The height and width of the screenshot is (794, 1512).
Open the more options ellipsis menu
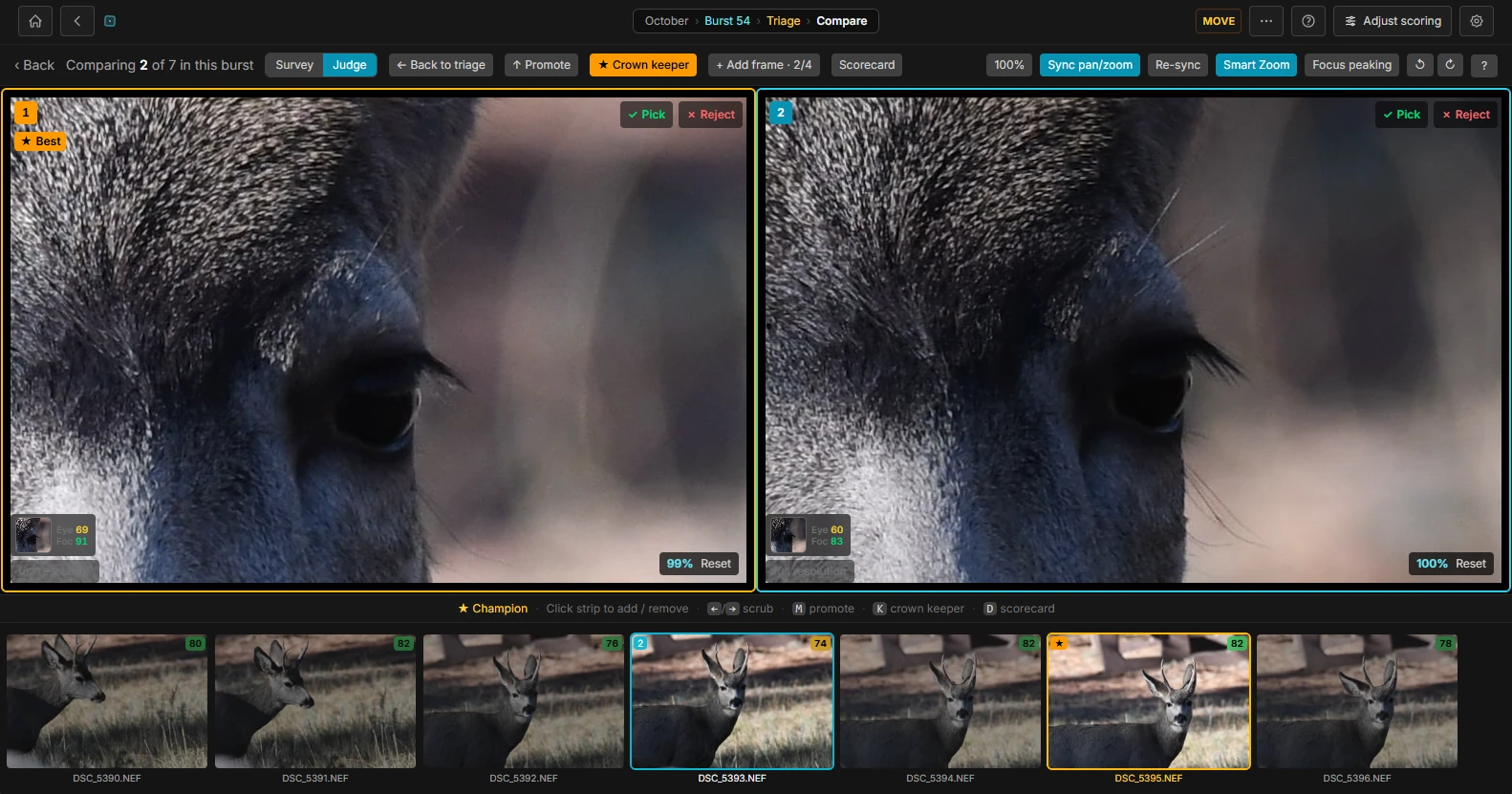[1266, 21]
